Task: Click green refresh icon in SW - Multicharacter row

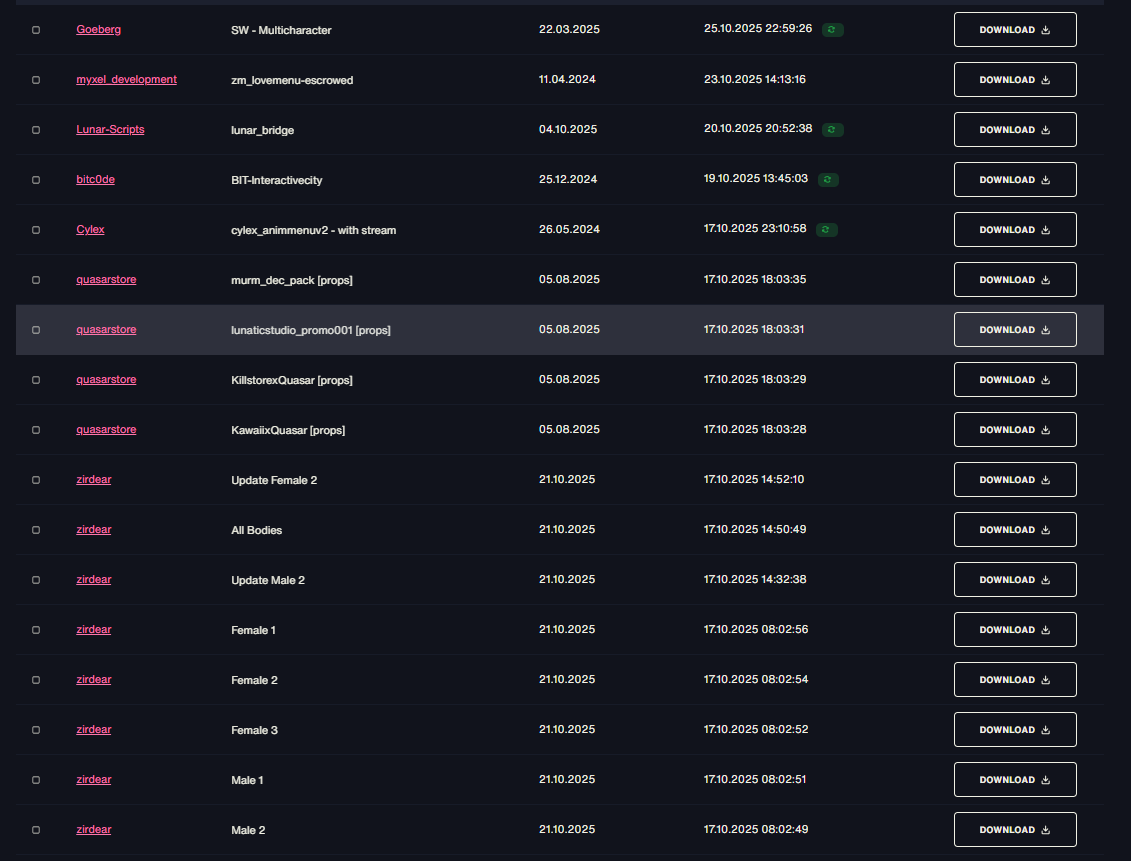Action: [x=832, y=30]
